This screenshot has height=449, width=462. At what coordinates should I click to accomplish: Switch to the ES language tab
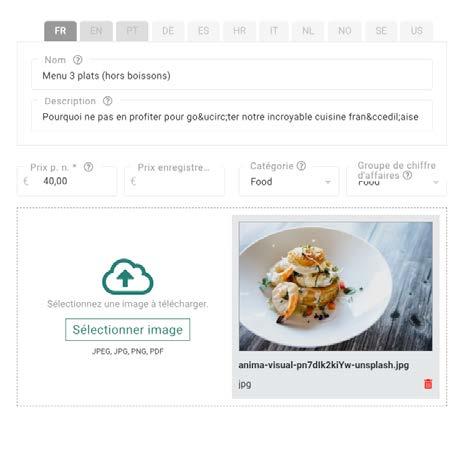tap(204, 31)
